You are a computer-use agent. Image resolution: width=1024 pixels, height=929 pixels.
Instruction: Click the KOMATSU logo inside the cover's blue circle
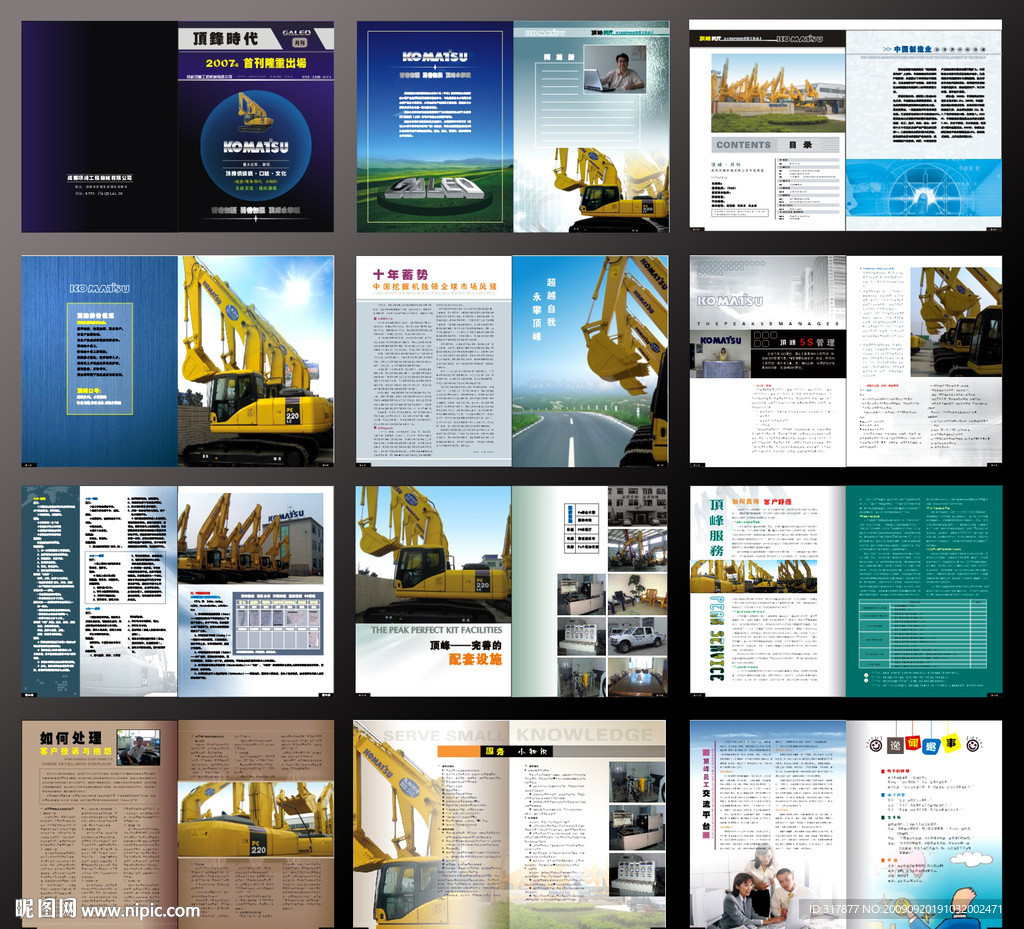coord(255,147)
